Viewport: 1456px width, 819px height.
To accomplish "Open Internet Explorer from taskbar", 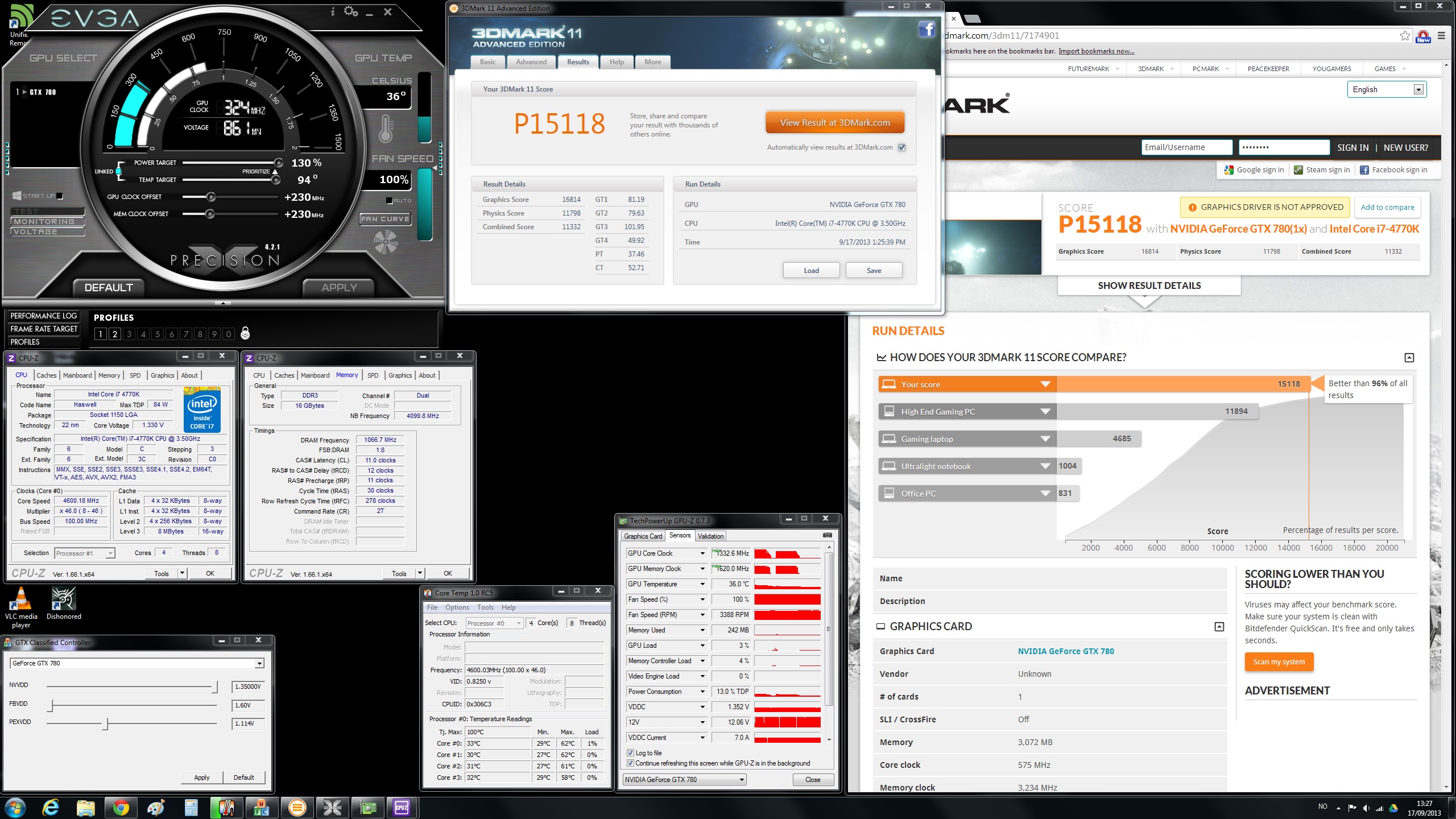I will (x=51, y=807).
